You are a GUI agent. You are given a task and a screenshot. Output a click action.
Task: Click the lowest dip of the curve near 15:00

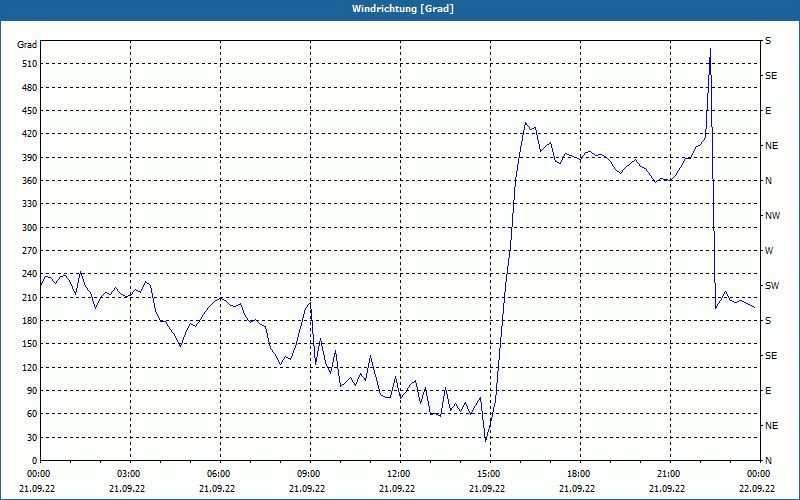click(x=486, y=441)
